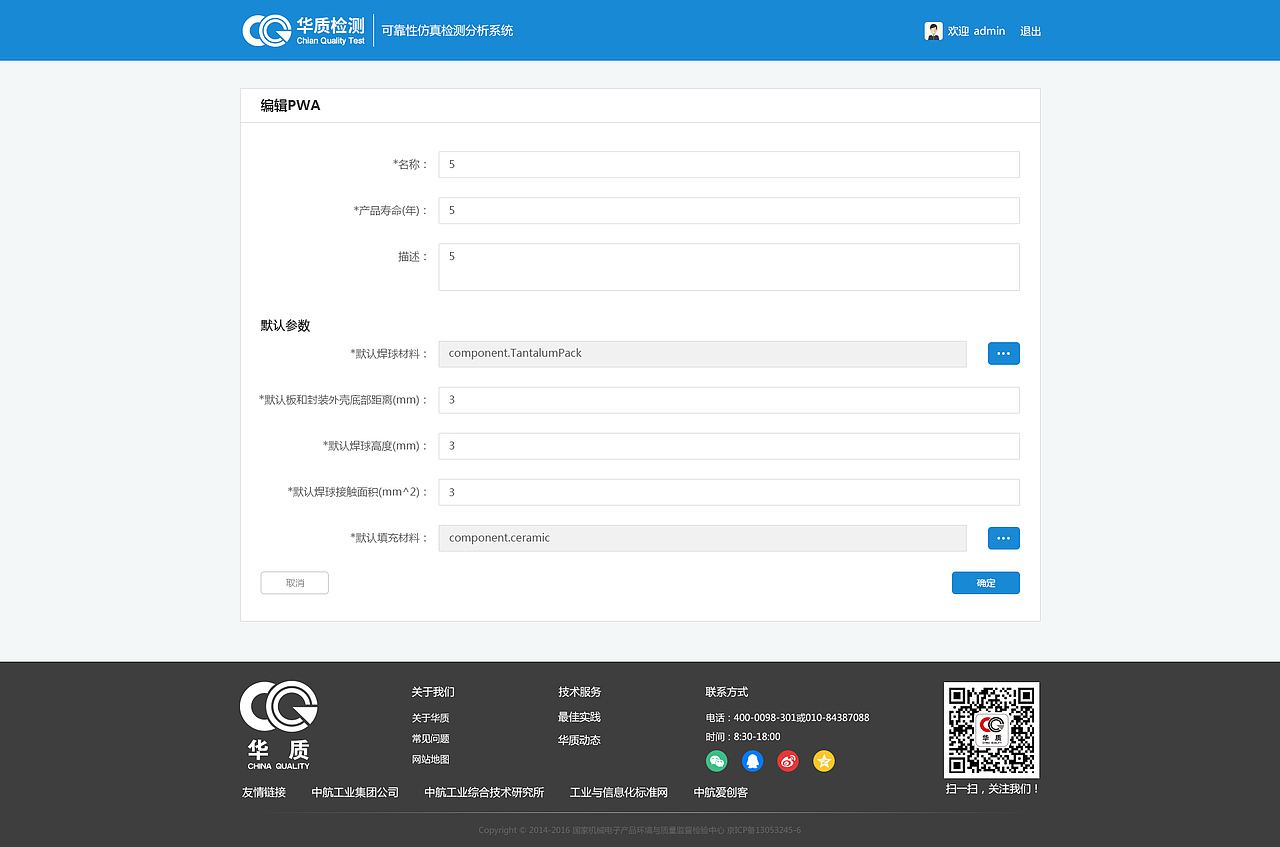
Task: Click the copyright ICP notice text
Action: (x=640, y=830)
